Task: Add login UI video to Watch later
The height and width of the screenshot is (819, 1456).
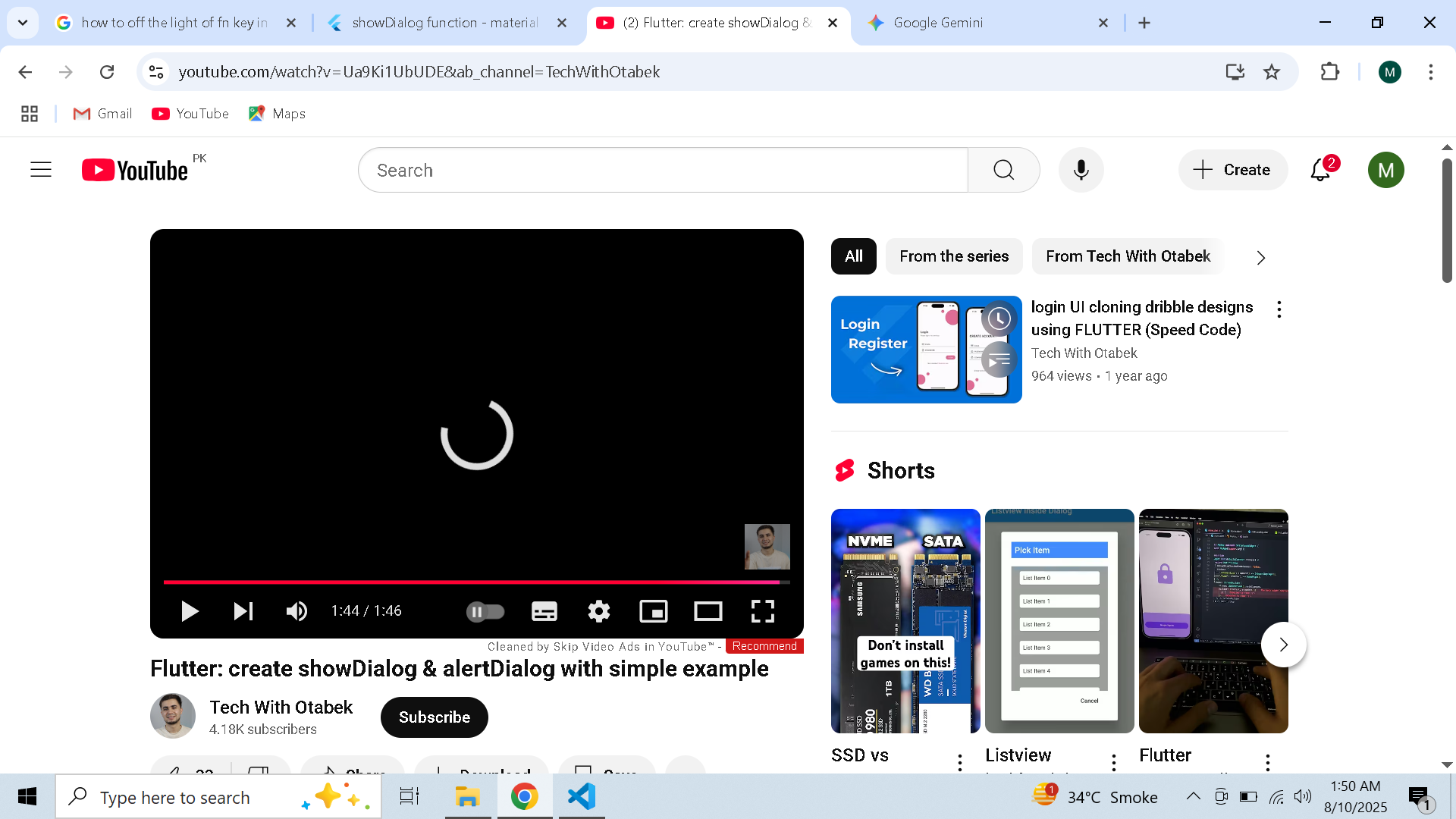Action: 999,318
